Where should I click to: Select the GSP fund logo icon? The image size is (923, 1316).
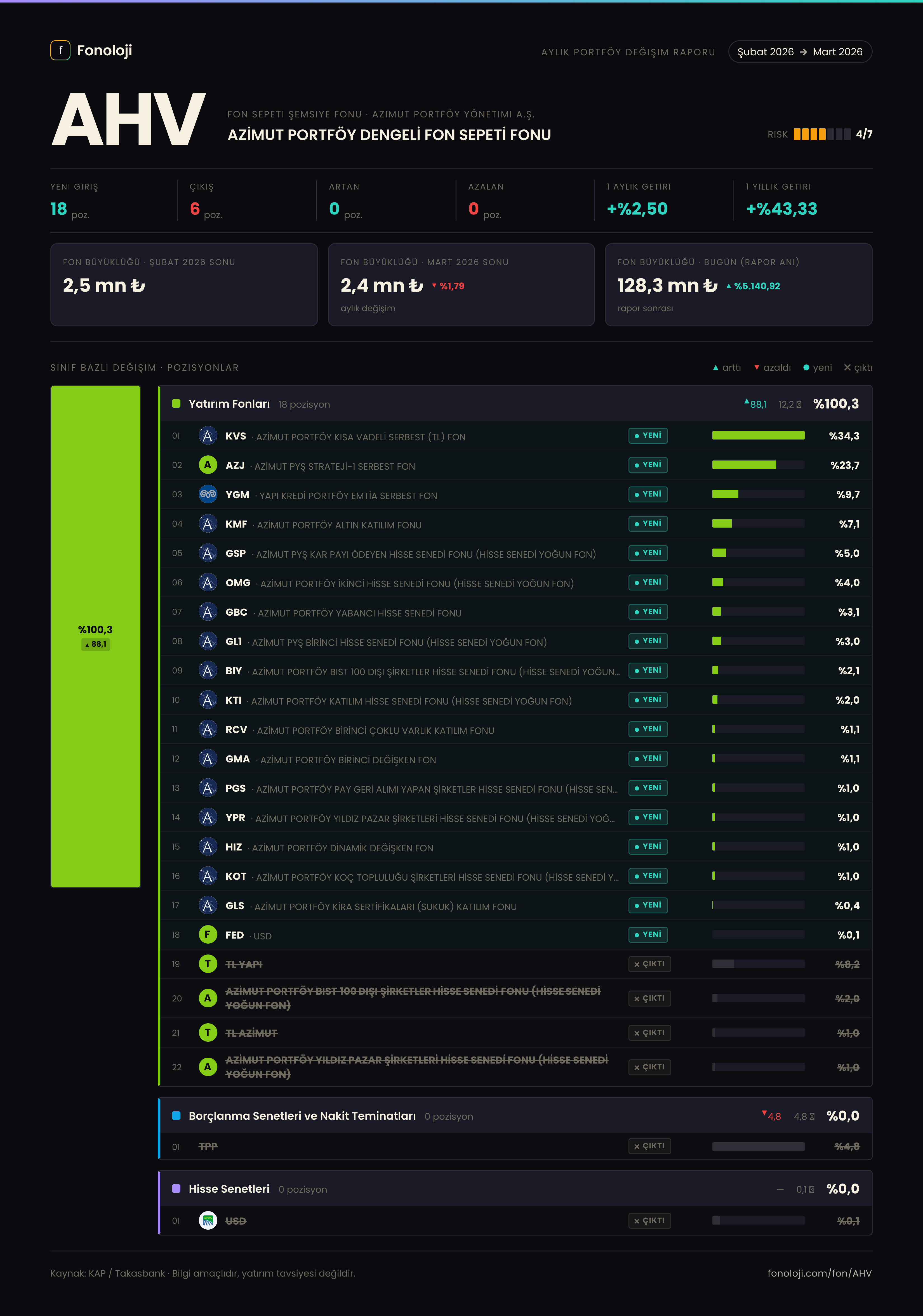point(208,554)
